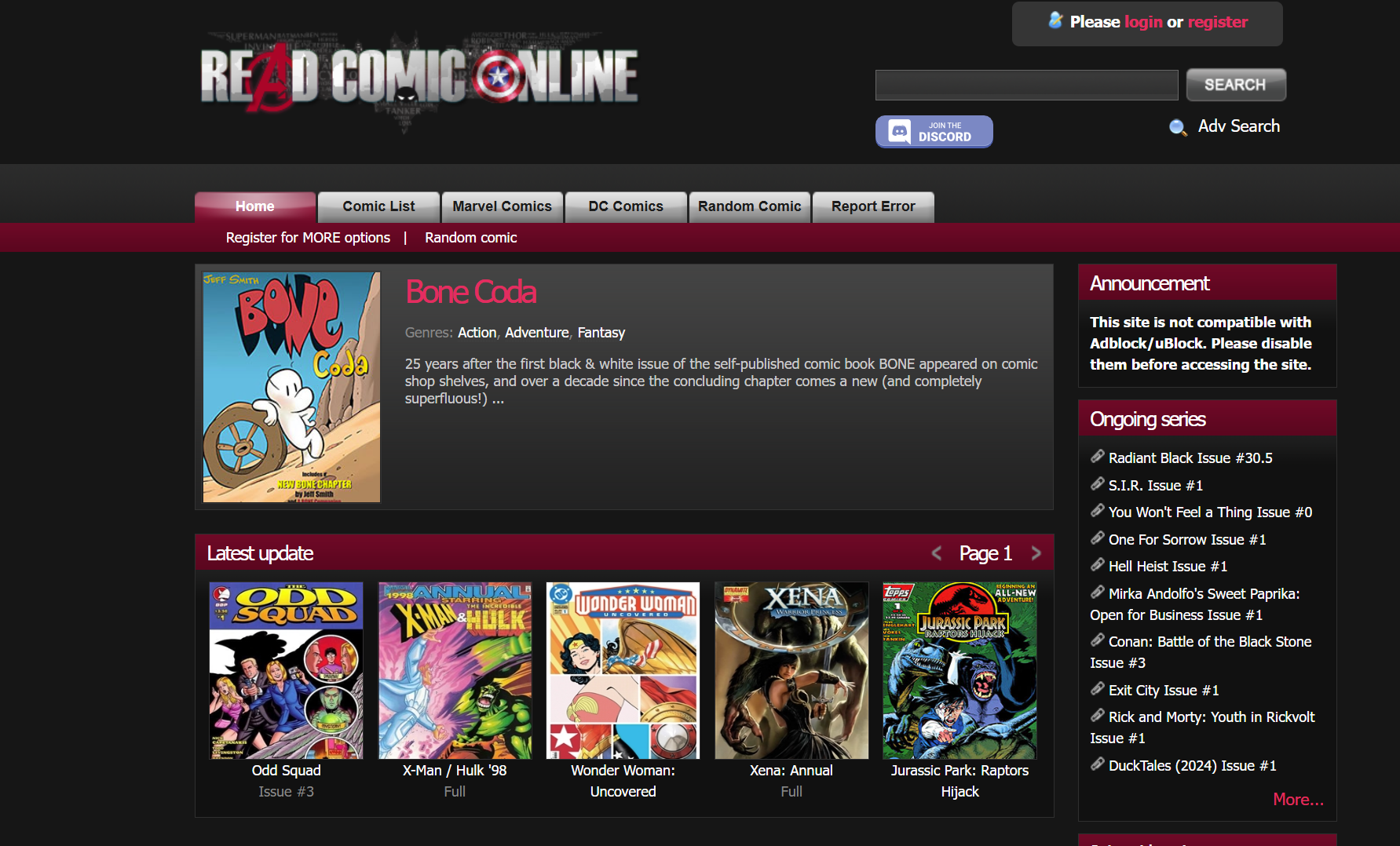Click the link icon beside S.I.R. Issue #1
Screen dimensions: 1400x846
tap(1098, 483)
